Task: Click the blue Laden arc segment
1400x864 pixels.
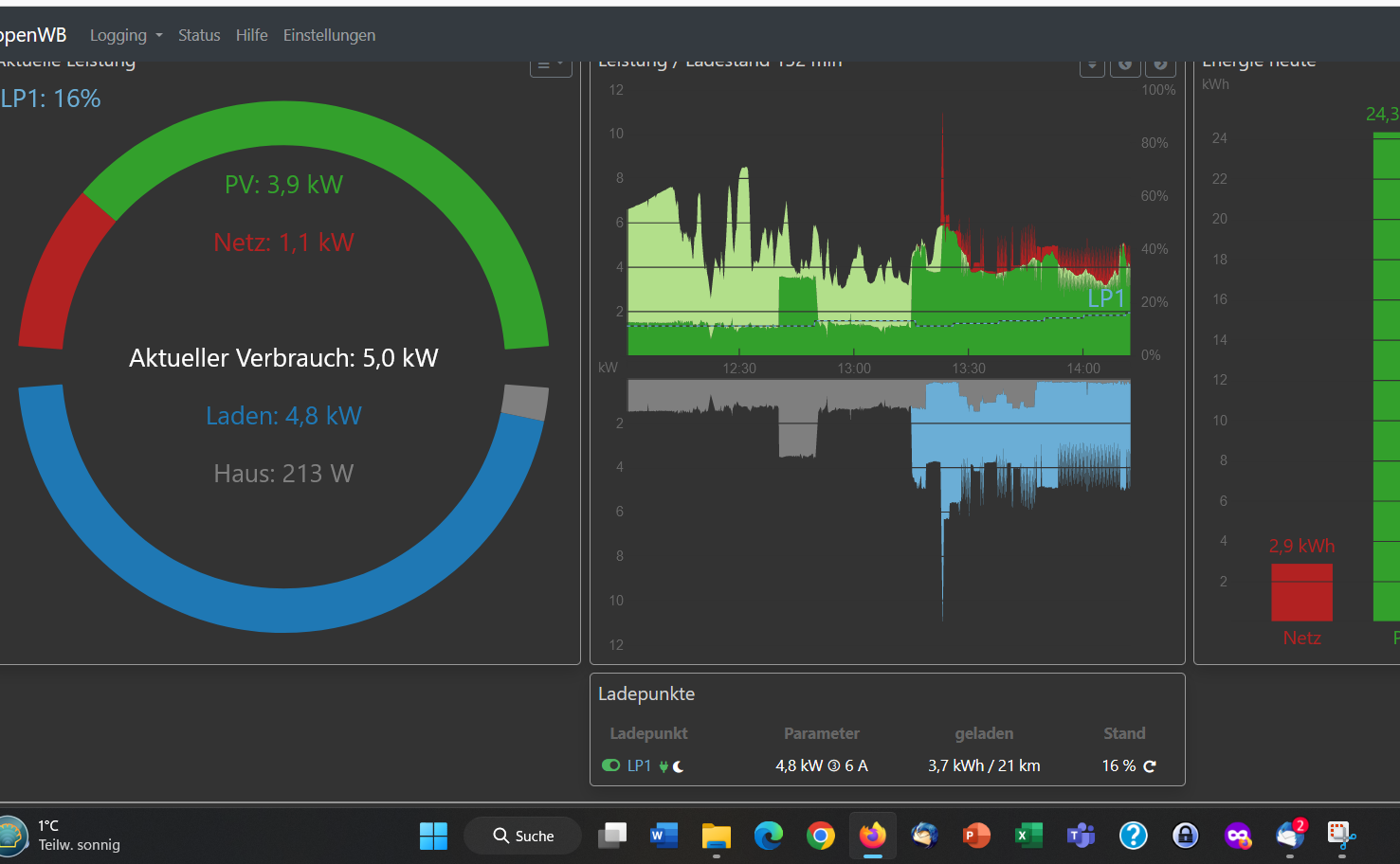Action: point(283,606)
